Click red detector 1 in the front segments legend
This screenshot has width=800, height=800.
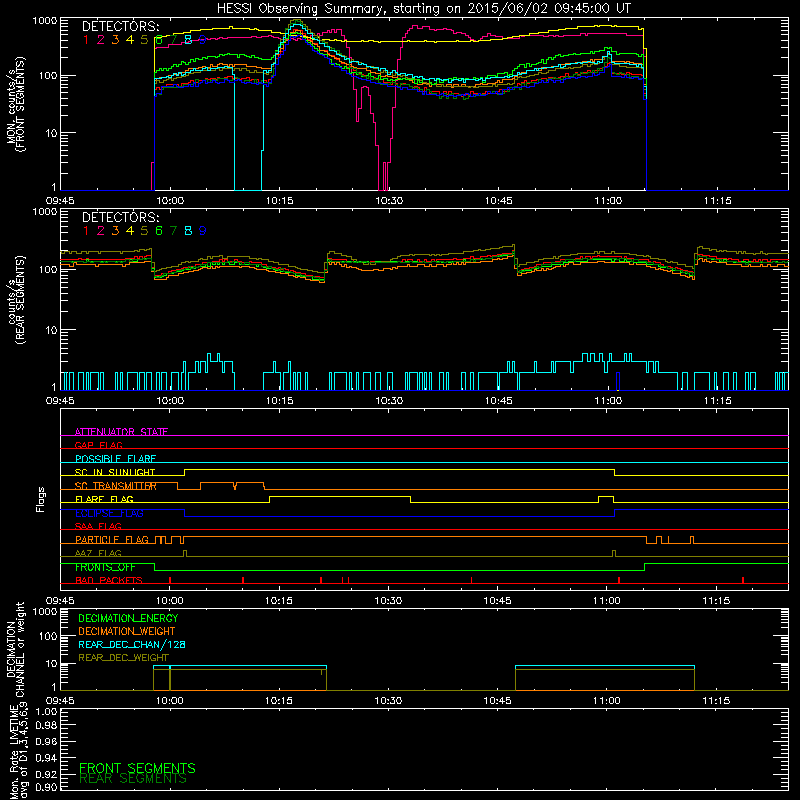click(x=86, y=40)
